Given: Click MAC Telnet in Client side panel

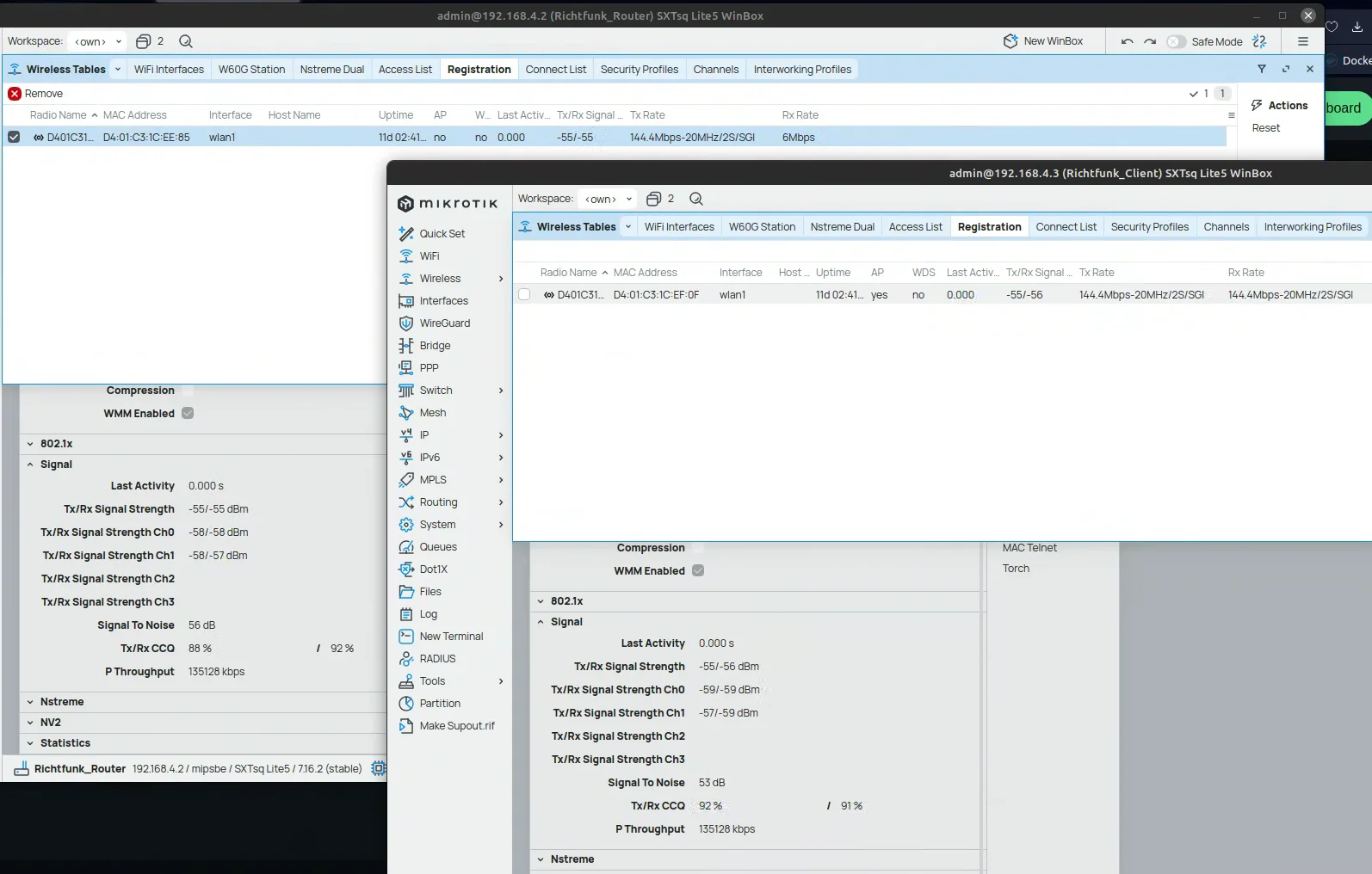Looking at the screenshot, I should [x=1029, y=547].
